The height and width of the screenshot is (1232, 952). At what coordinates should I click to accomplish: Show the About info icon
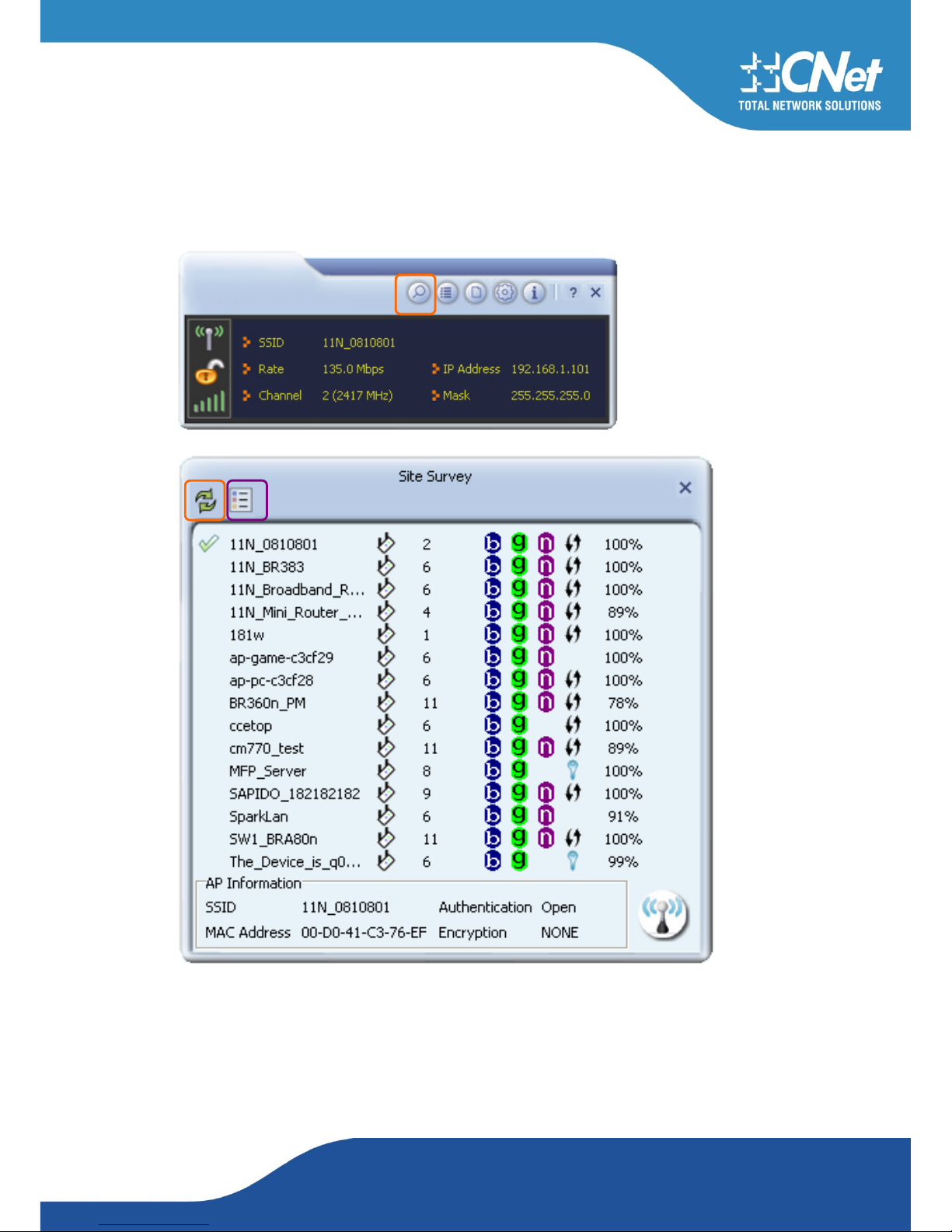[x=534, y=293]
